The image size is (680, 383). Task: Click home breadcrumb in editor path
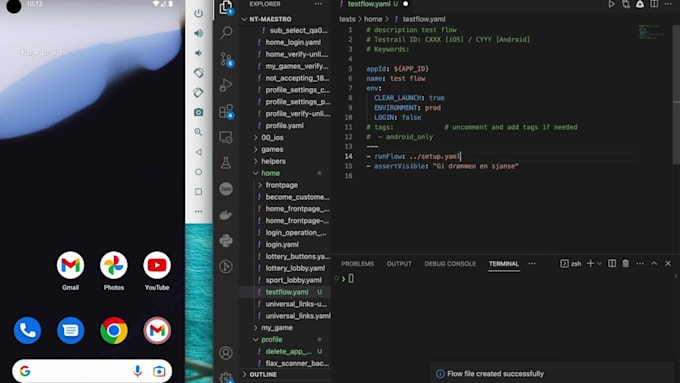[373, 19]
